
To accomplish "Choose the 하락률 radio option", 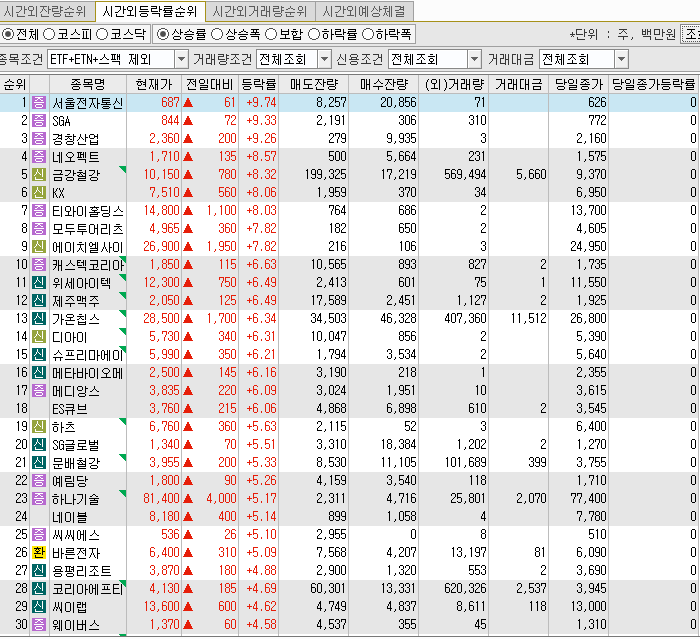I will 314,34.
